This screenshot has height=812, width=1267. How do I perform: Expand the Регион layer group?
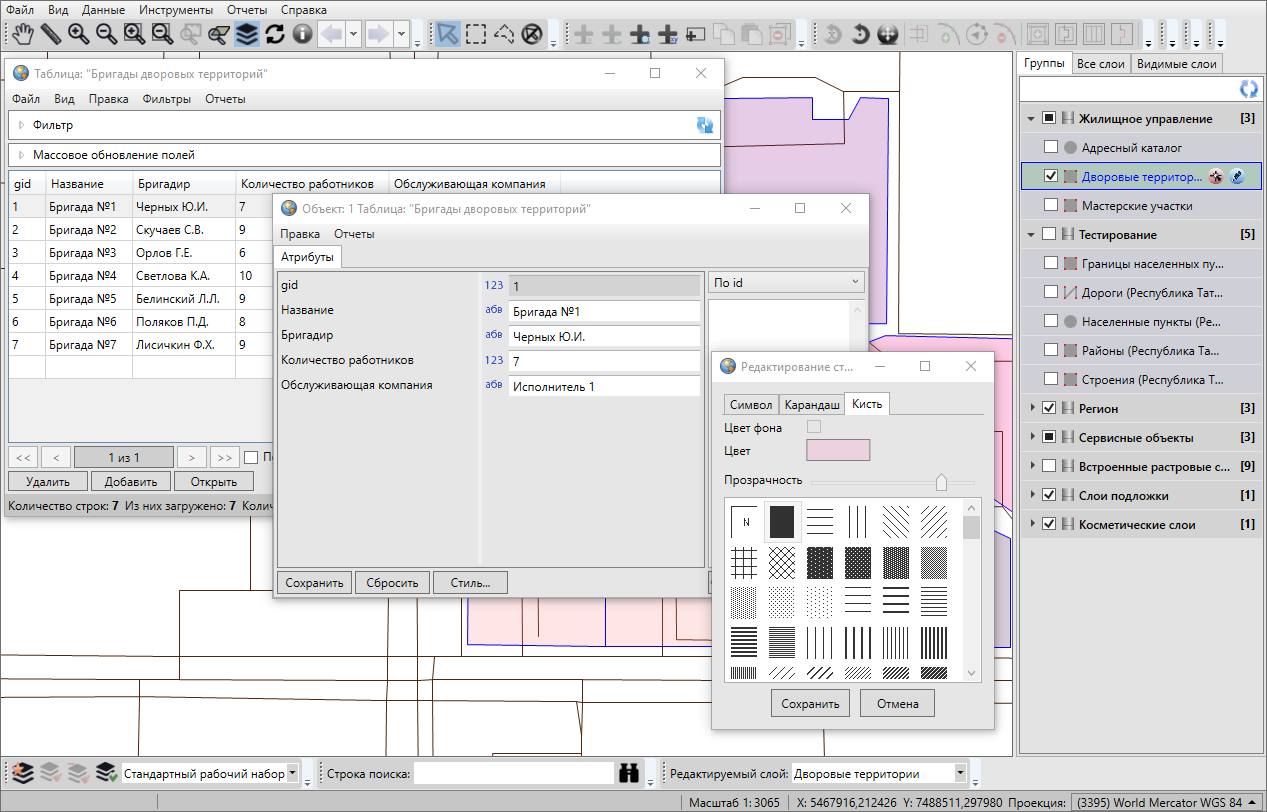(x=1031, y=409)
